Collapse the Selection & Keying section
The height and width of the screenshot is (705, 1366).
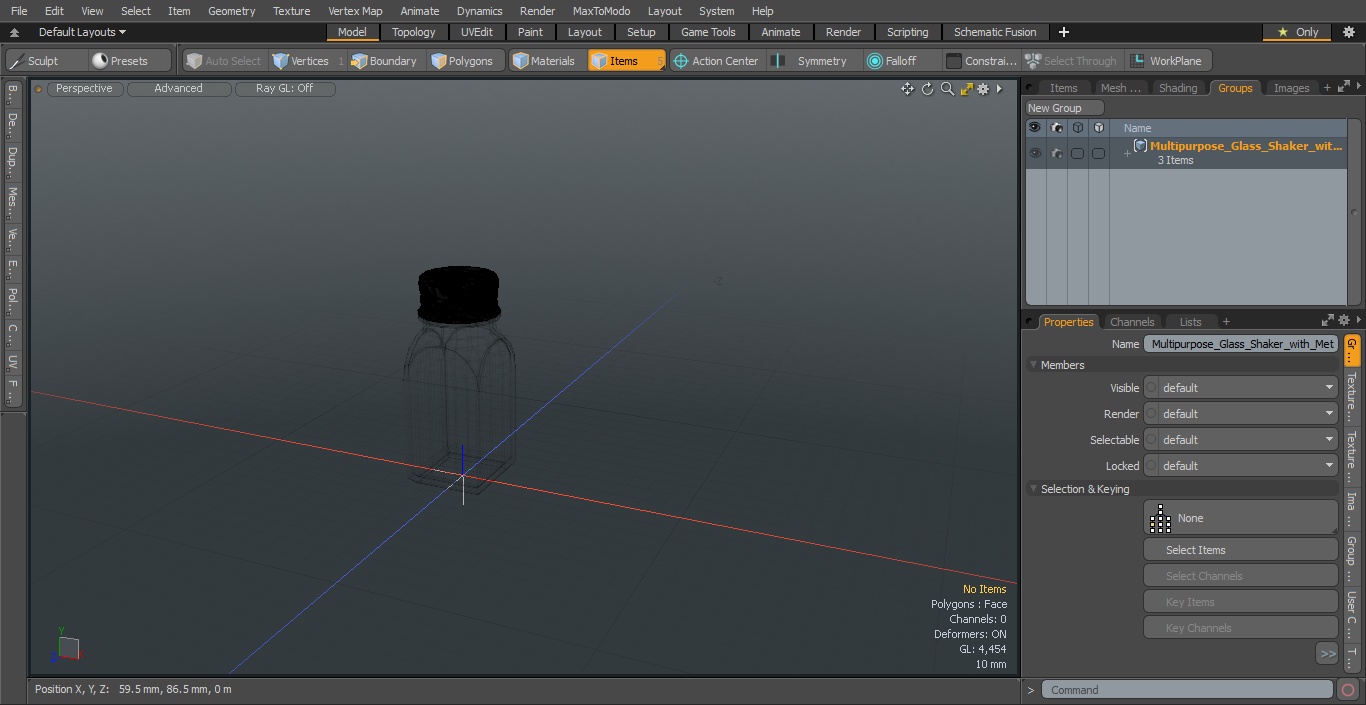click(x=1033, y=489)
